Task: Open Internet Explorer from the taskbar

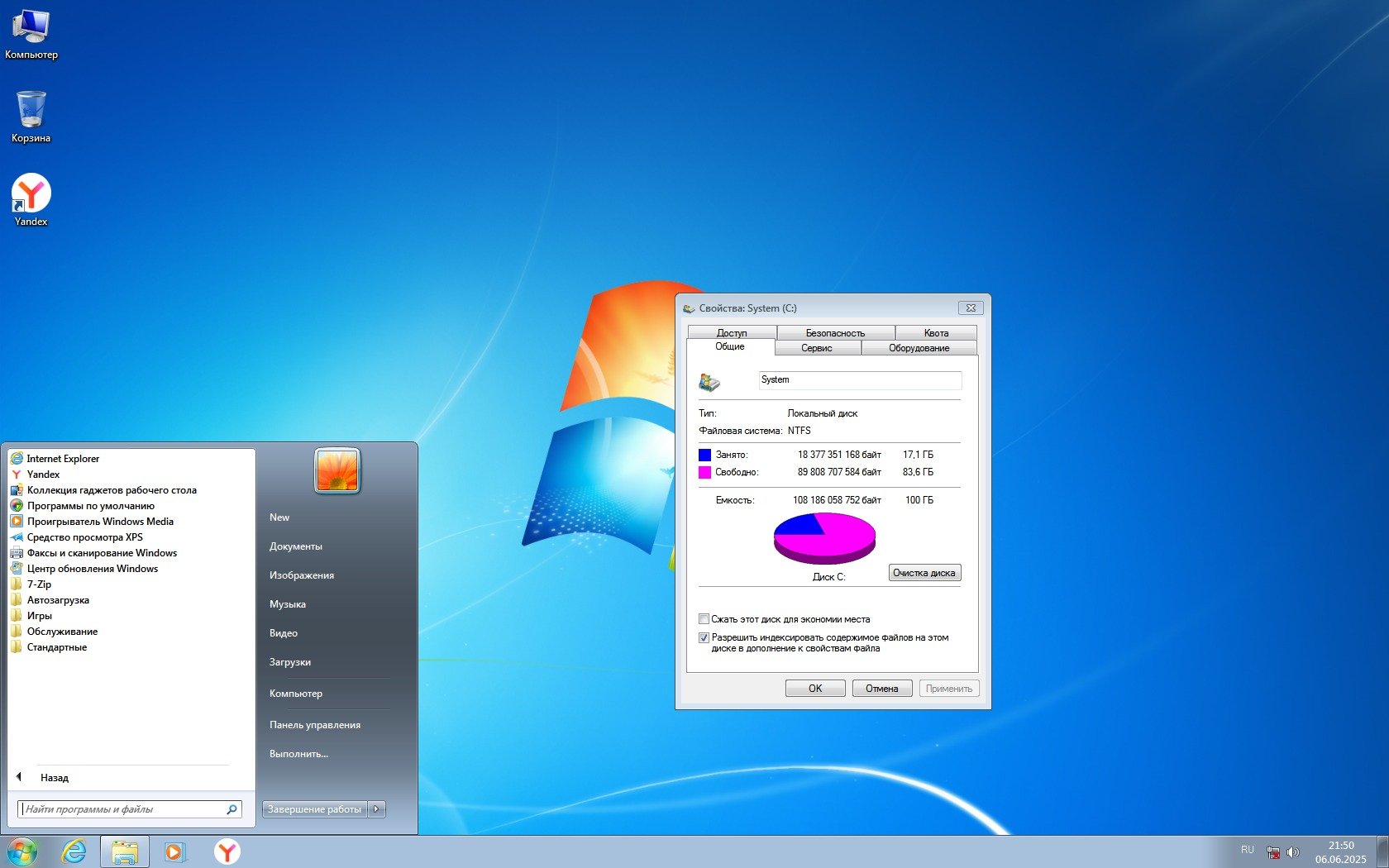Action: coord(74,851)
